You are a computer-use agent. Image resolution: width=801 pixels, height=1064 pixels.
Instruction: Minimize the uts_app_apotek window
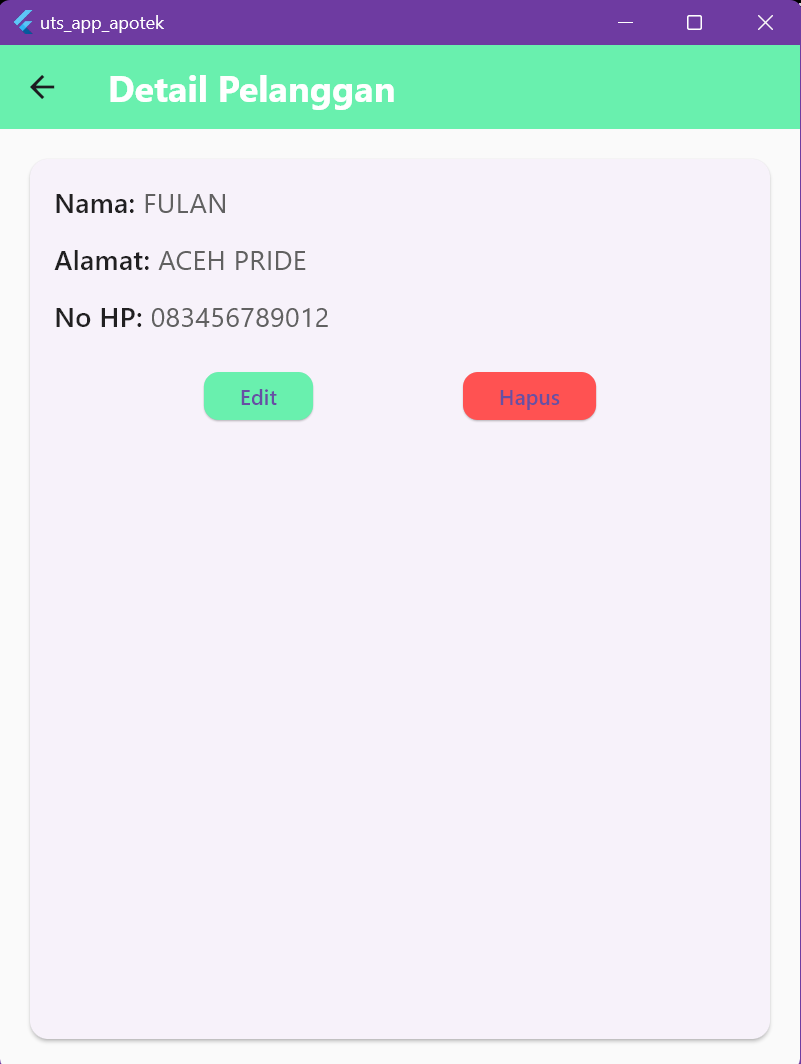(625, 22)
